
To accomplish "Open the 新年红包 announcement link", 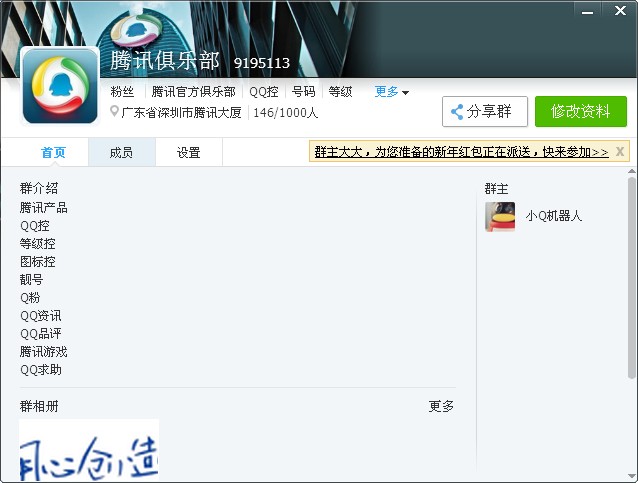I will tap(461, 152).
